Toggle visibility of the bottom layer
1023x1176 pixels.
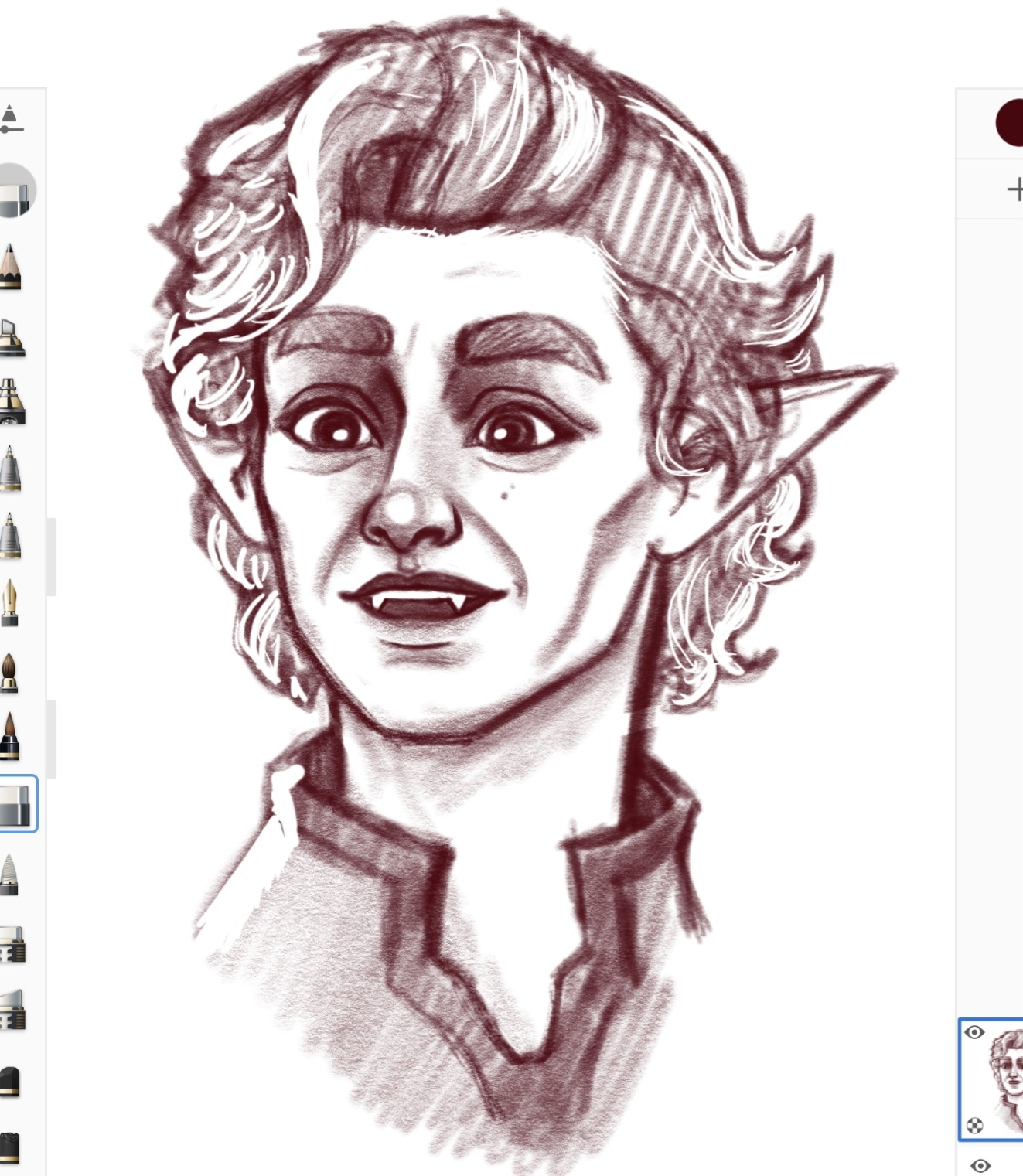980,1164
